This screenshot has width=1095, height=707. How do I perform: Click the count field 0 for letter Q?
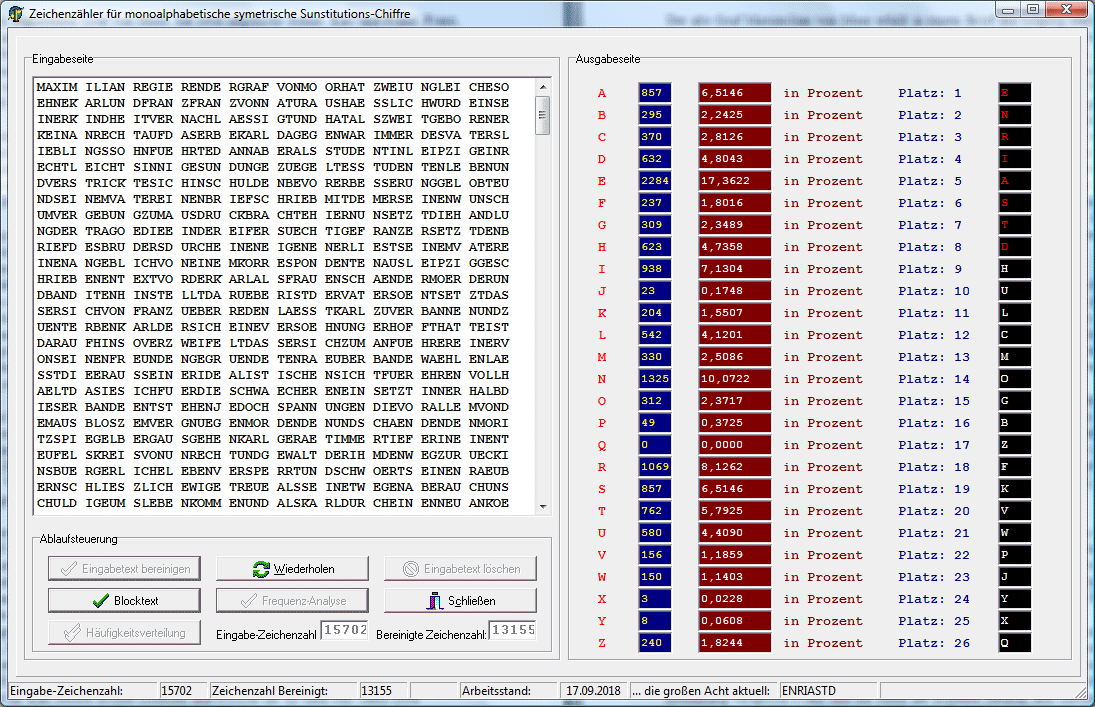[654, 445]
